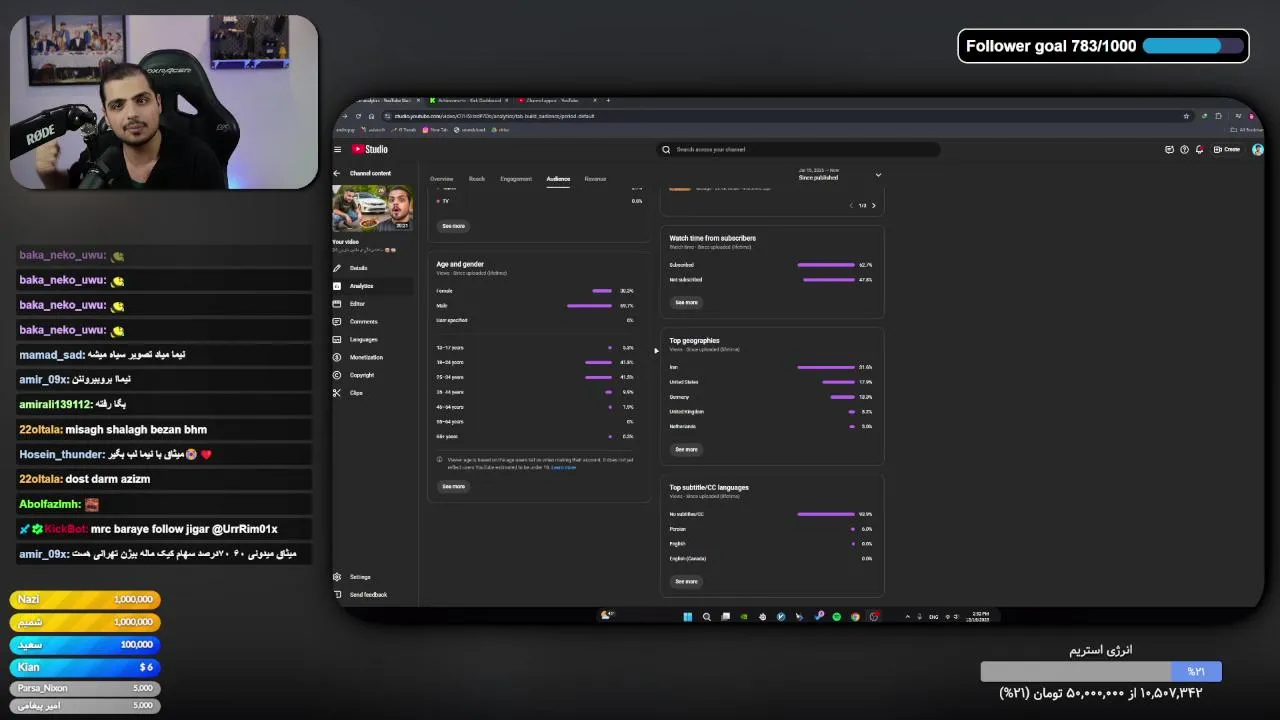Switch to the Kick Dashboard browser tab
This screenshot has width=1280, height=720.
(x=467, y=100)
